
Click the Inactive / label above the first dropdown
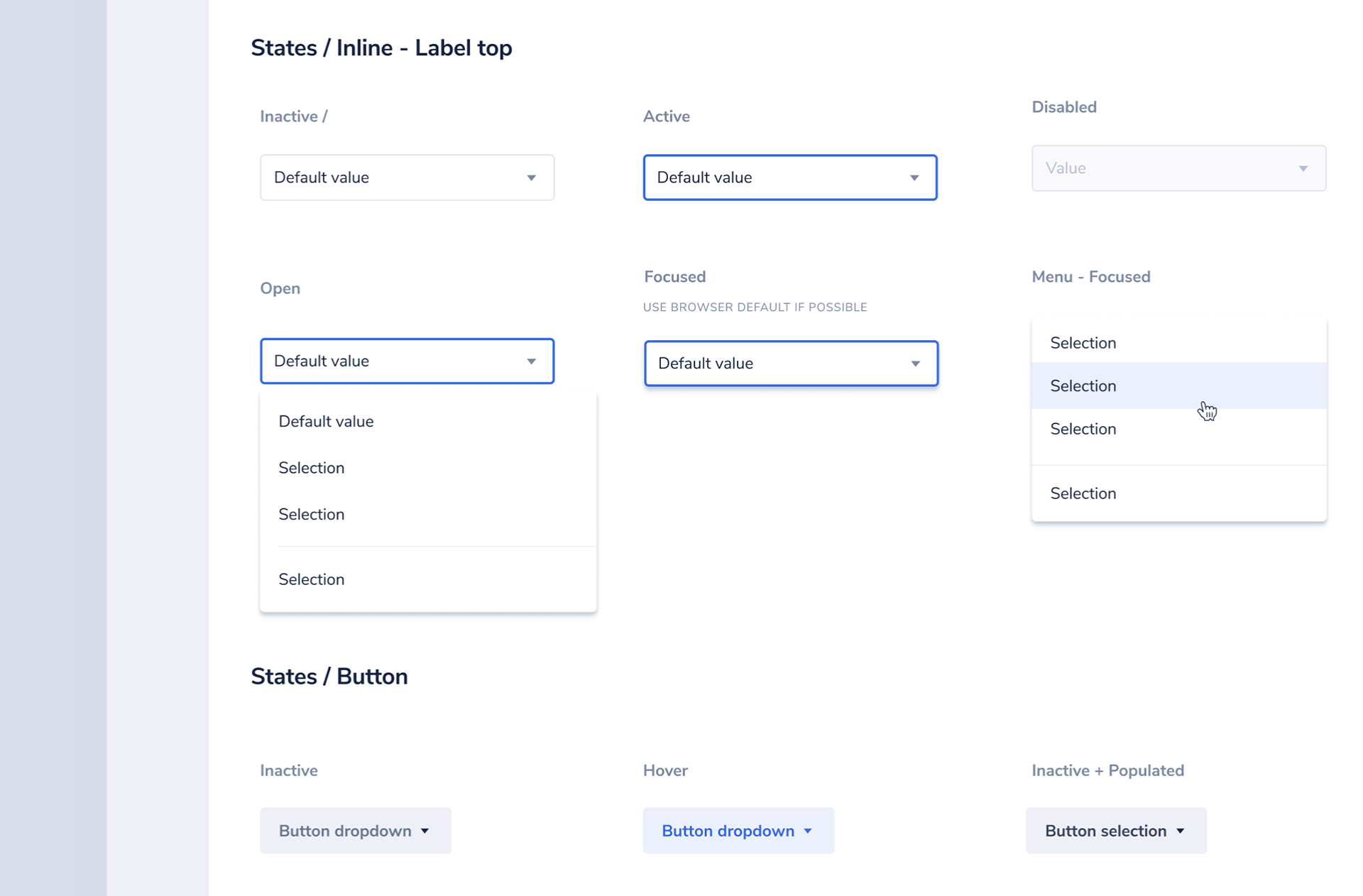click(x=293, y=116)
